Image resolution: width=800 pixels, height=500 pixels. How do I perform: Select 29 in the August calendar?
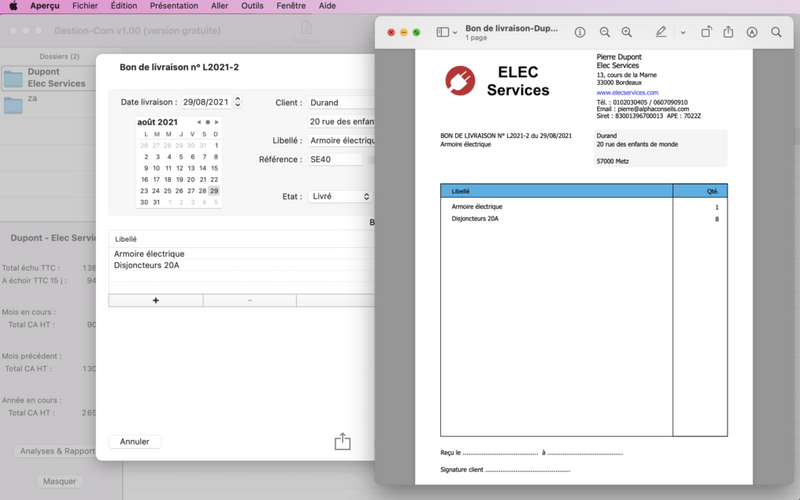pyautogui.click(x=214, y=191)
